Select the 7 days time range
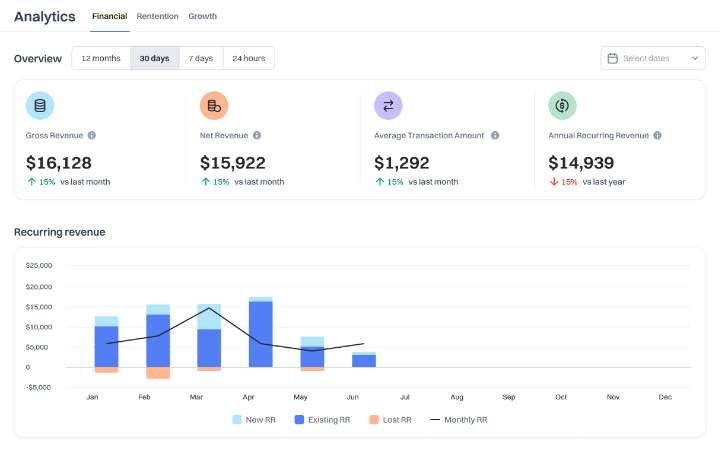The height and width of the screenshot is (450, 720). click(202, 58)
